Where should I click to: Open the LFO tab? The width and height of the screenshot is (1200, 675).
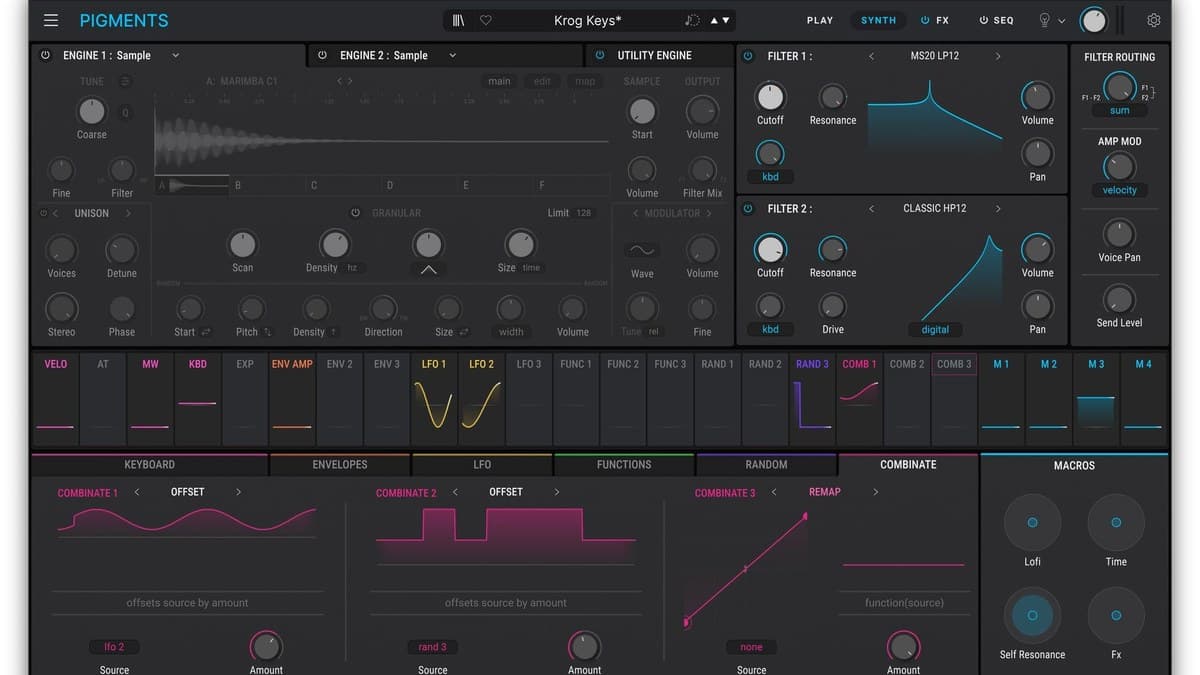tap(482, 465)
